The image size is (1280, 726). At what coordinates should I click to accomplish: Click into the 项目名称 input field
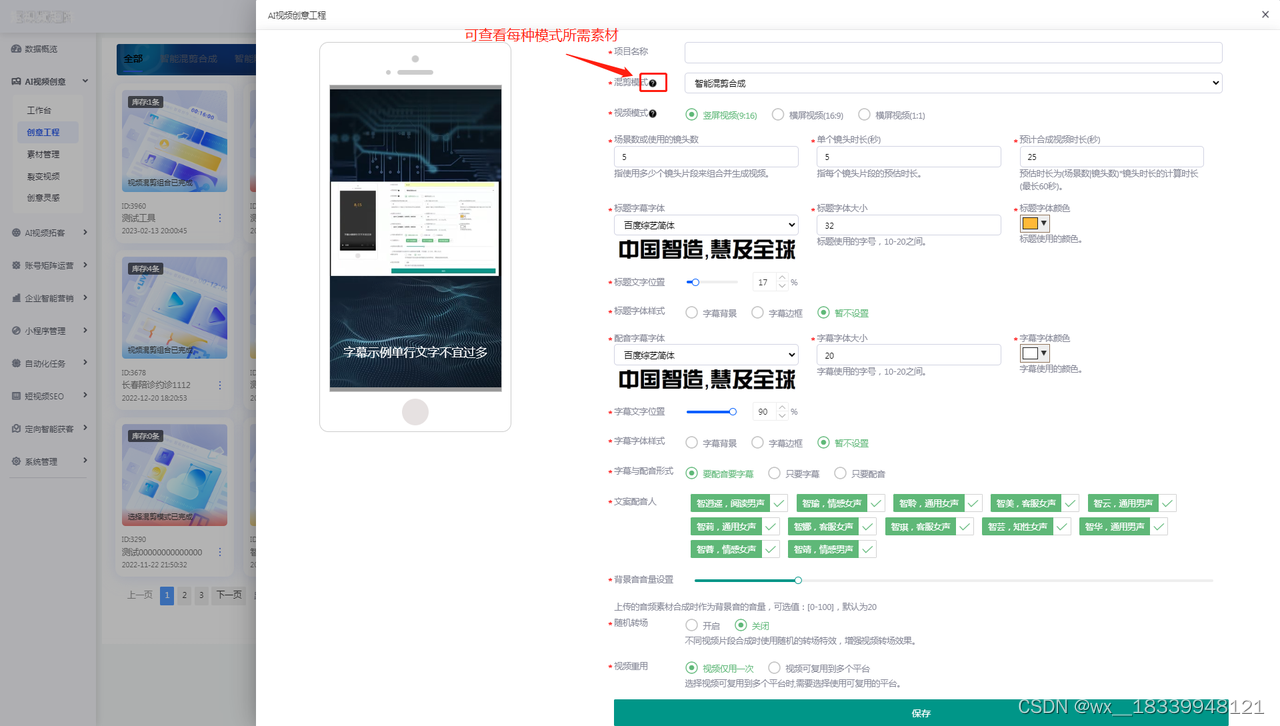point(953,52)
